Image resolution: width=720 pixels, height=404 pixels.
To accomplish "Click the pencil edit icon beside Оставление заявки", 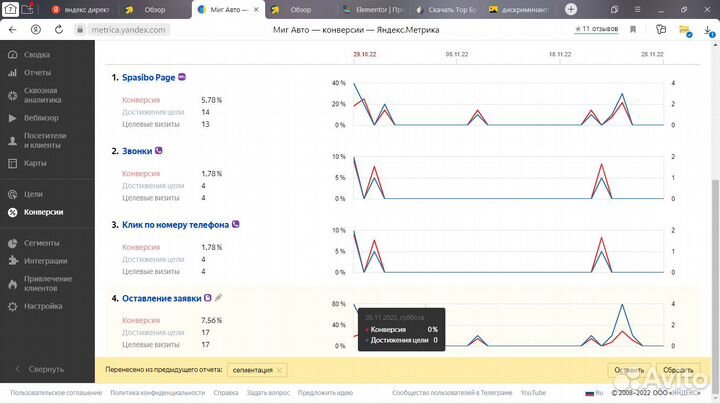I will coord(219,298).
